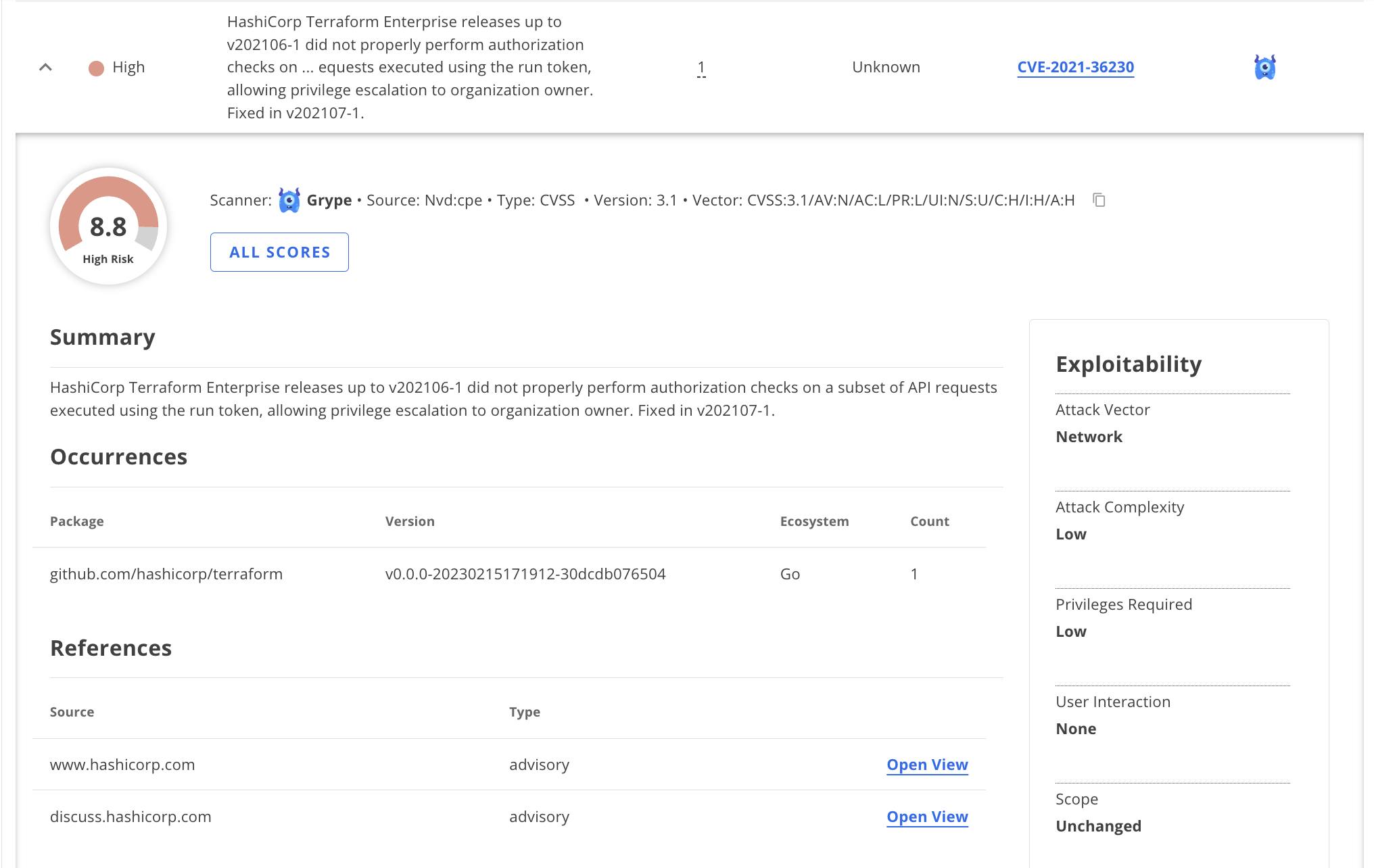This screenshot has height=868, width=1374.
Task: Open View for discuss.hashicorp.com advisory
Action: click(927, 817)
